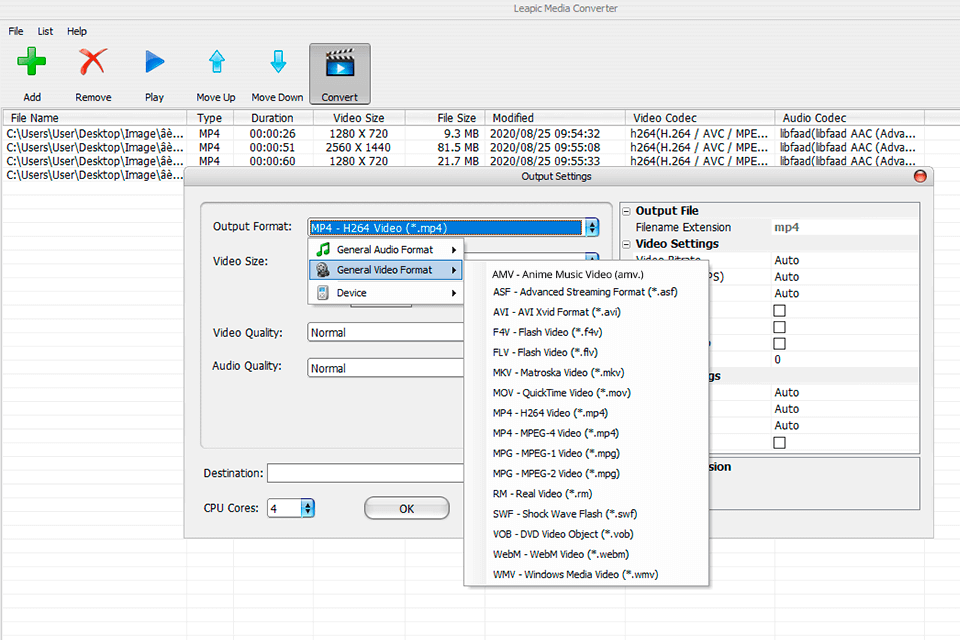The image size is (960, 640).
Task: Choose the green music note General Audio Format
Action: [x=322, y=250]
